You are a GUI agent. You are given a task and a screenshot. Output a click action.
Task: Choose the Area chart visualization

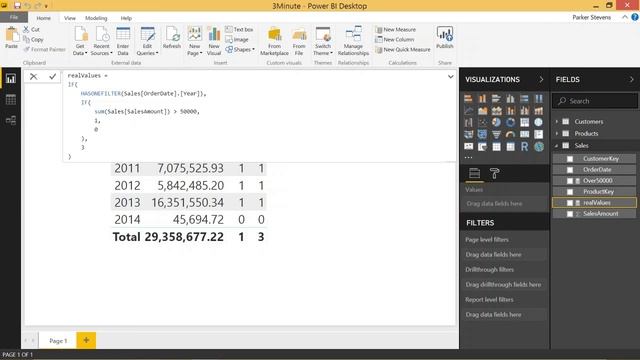click(482, 110)
